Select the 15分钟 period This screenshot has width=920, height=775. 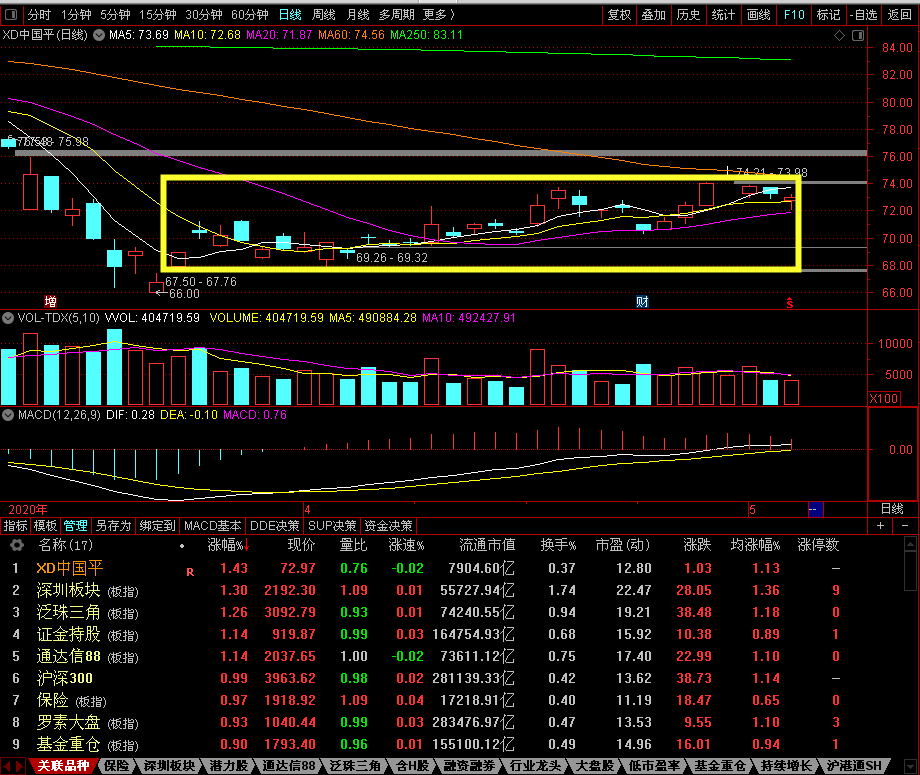[158, 14]
